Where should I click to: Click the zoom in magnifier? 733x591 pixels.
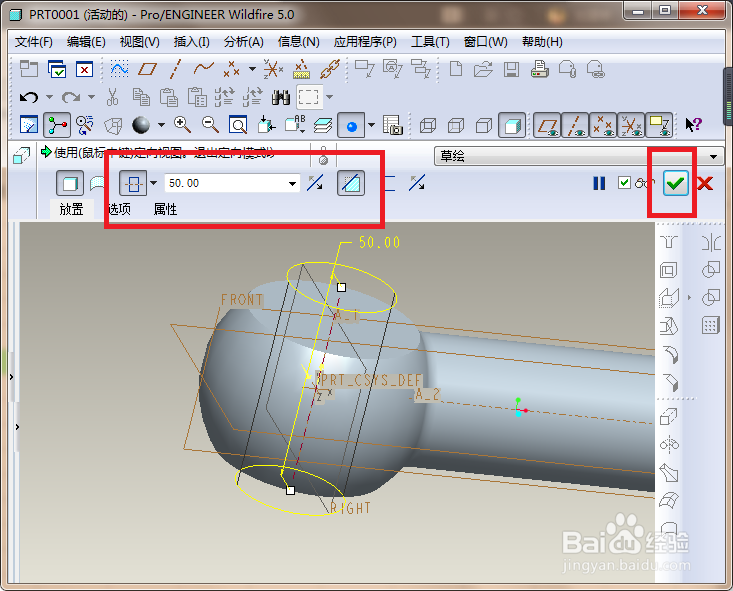pos(182,125)
